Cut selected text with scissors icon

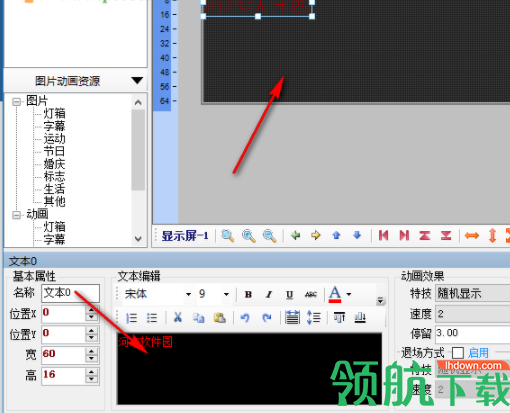[x=178, y=318]
